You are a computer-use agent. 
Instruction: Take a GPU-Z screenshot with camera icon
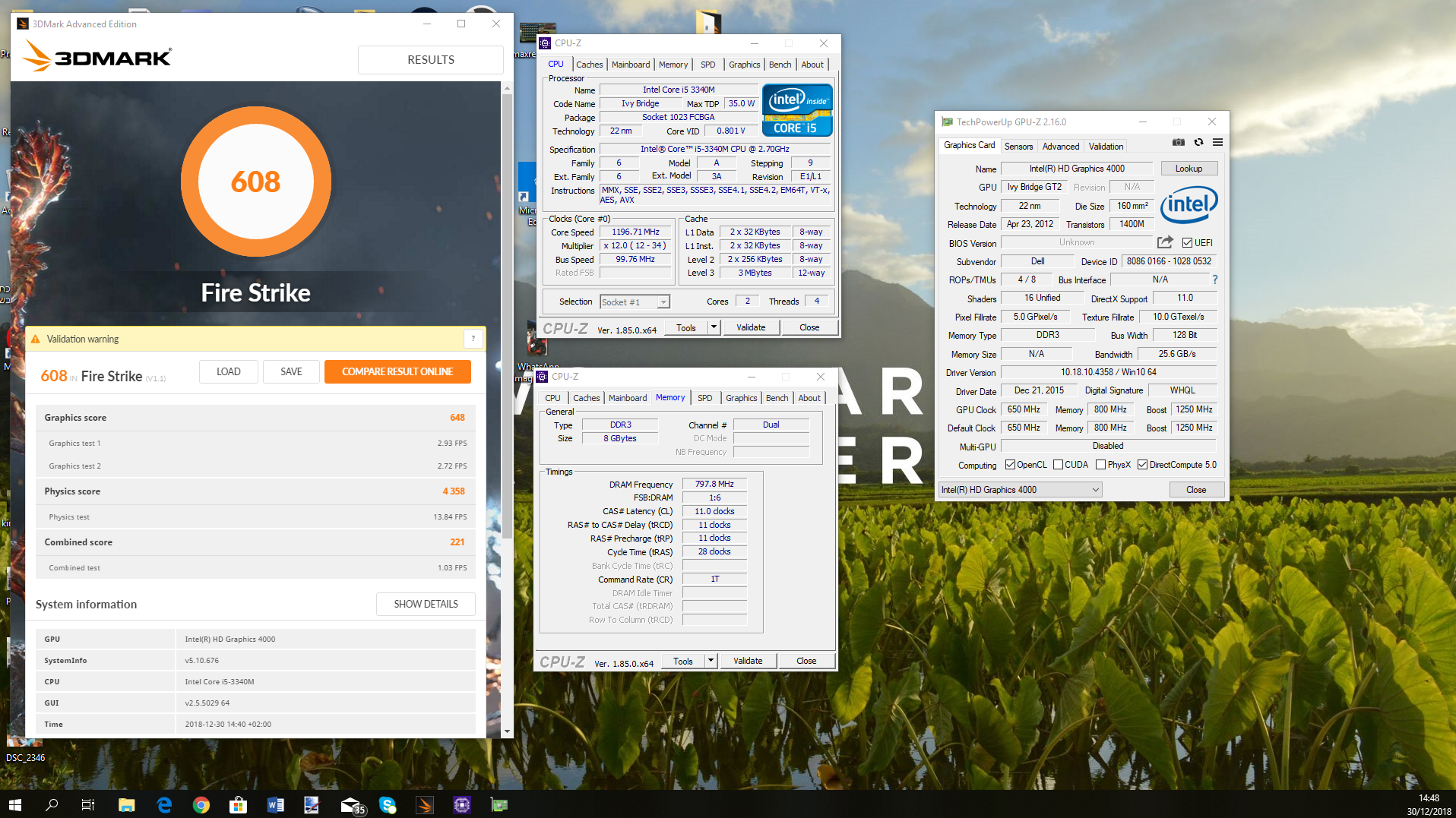coord(1178,142)
